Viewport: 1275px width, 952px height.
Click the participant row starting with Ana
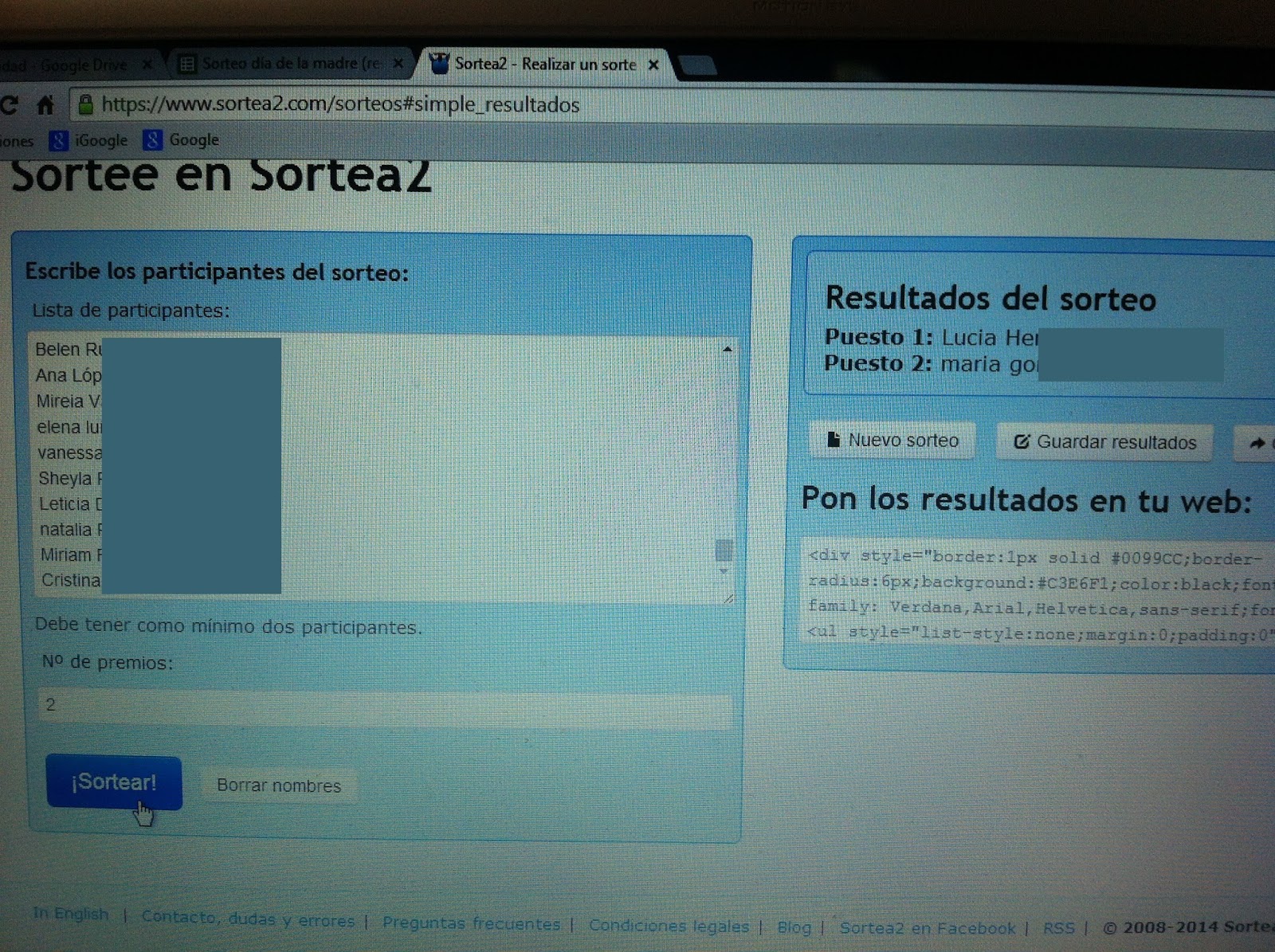click(x=69, y=375)
